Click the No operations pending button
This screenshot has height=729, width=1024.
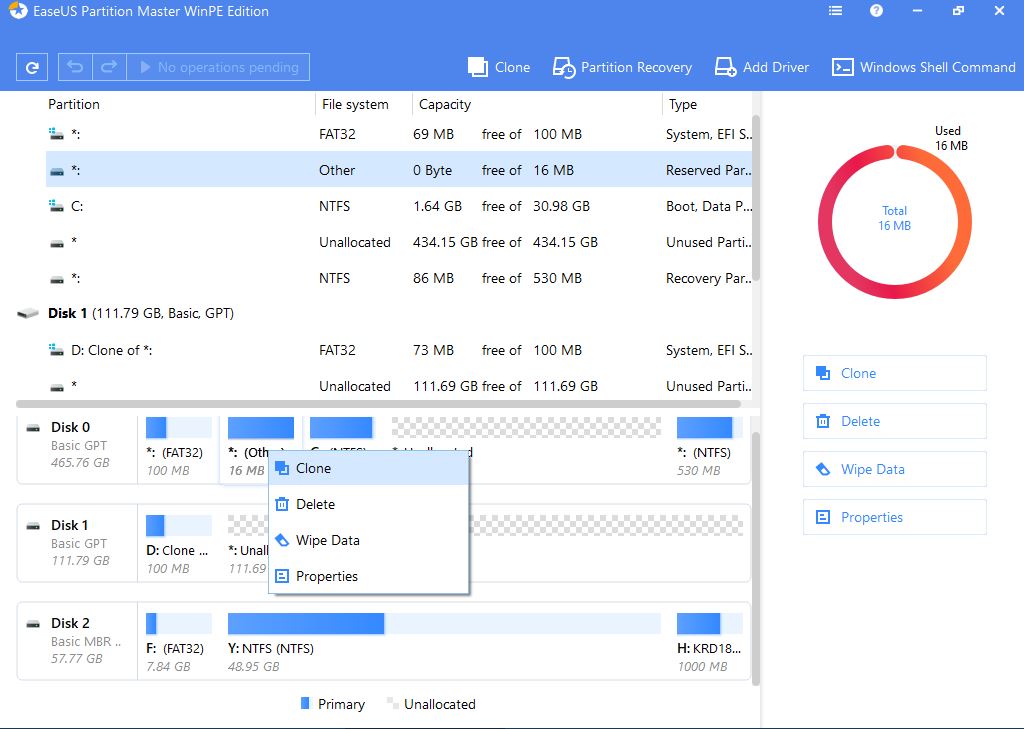(x=218, y=67)
